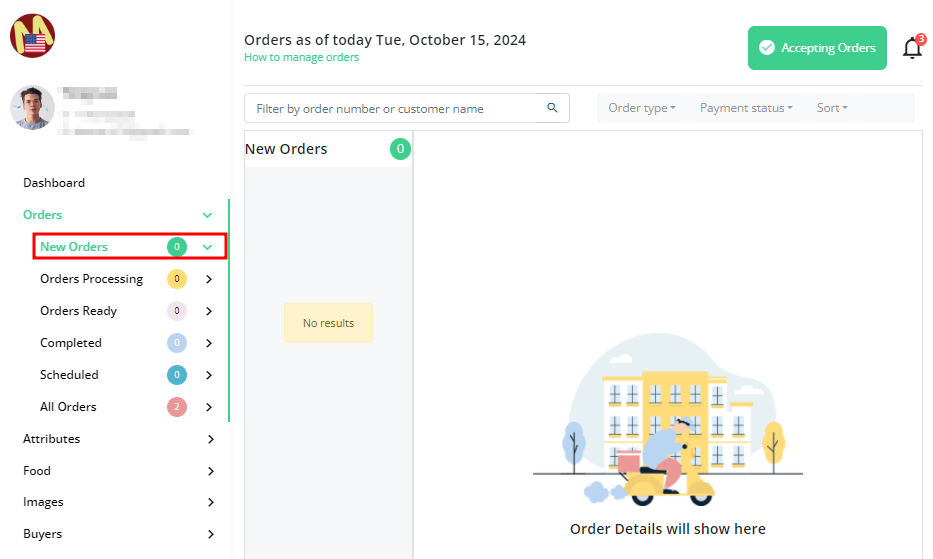Click the All Orders count badge

(x=177, y=407)
